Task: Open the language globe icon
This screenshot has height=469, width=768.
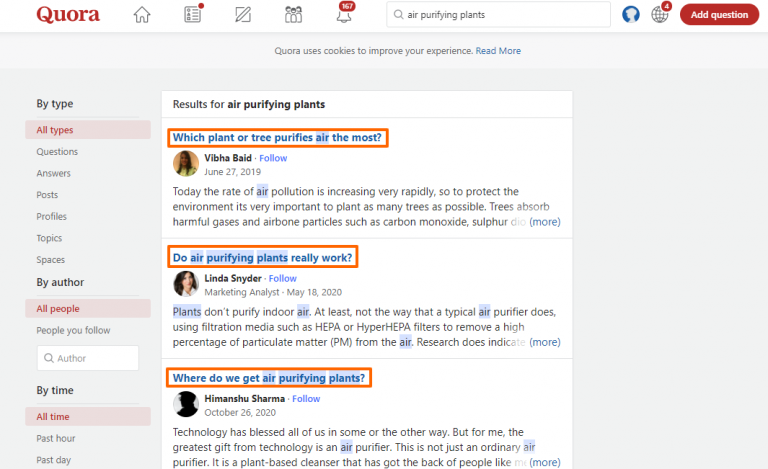Action: point(660,13)
